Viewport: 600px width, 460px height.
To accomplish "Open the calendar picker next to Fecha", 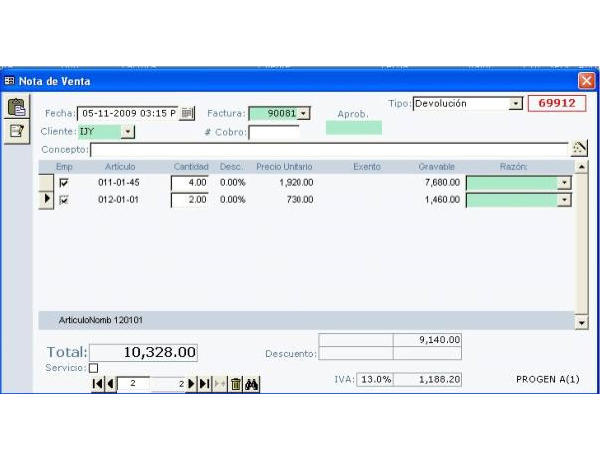I will (x=188, y=113).
